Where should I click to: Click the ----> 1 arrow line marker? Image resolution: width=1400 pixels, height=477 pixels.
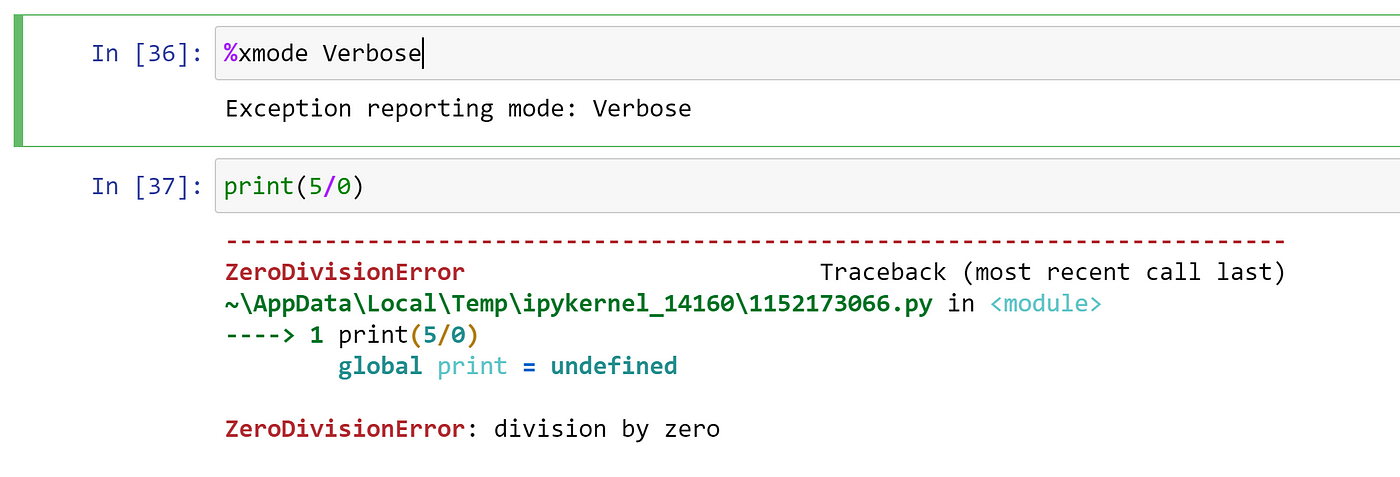point(274,335)
